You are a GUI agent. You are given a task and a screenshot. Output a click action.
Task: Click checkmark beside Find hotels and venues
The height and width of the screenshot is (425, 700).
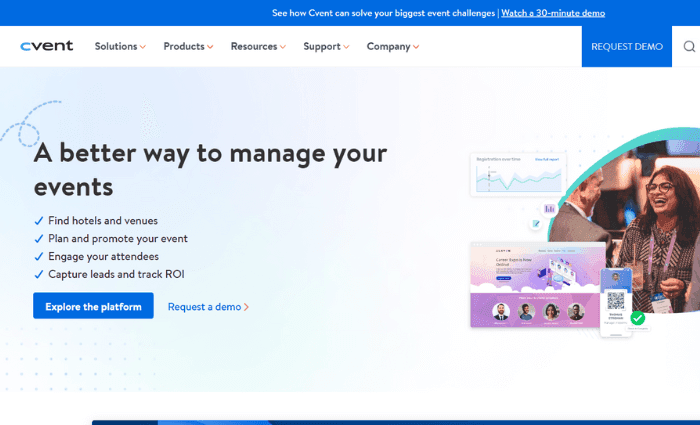pyautogui.click(x=39, y=221)
